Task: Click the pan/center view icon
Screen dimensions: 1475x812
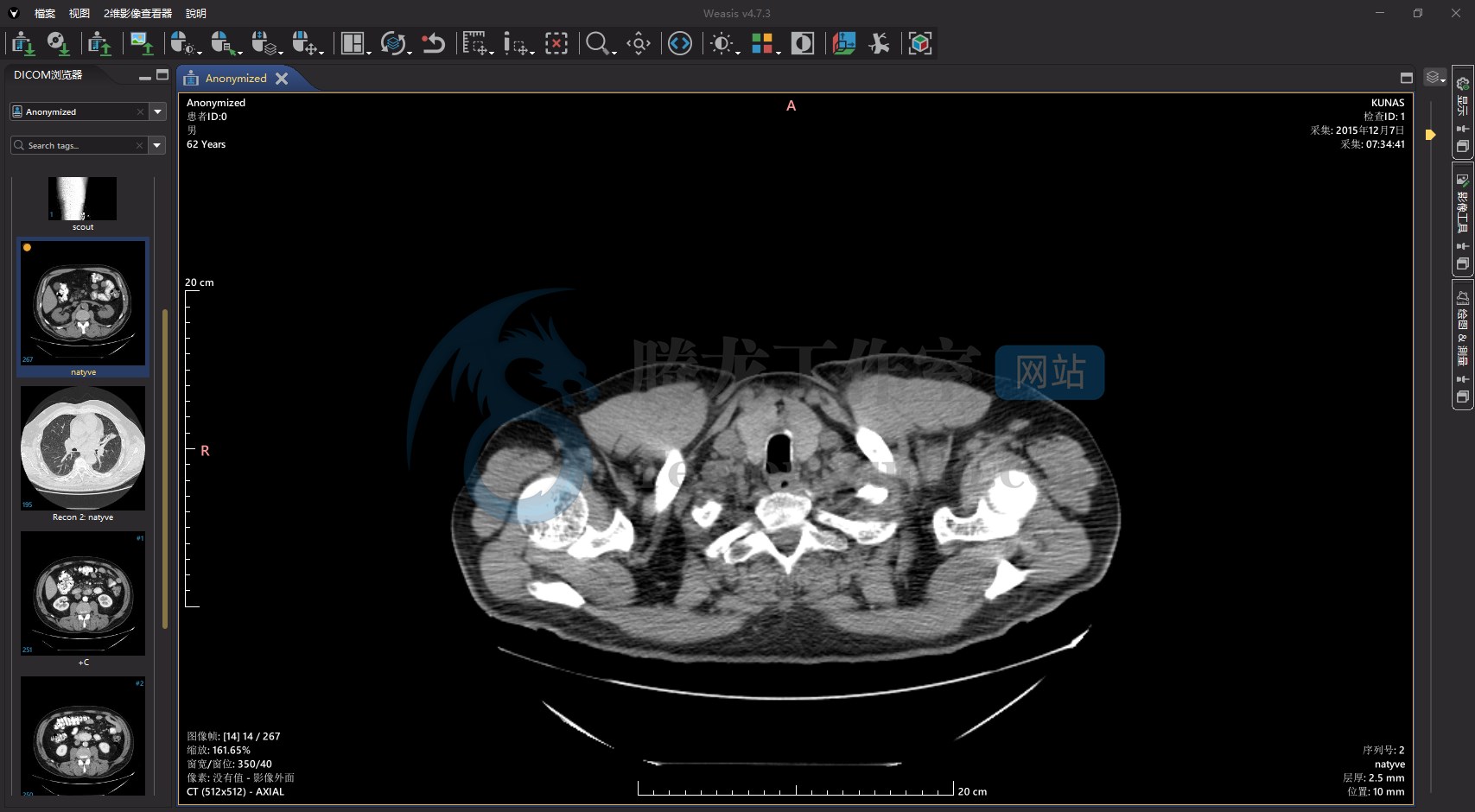Action: click(x=639, y=43)
